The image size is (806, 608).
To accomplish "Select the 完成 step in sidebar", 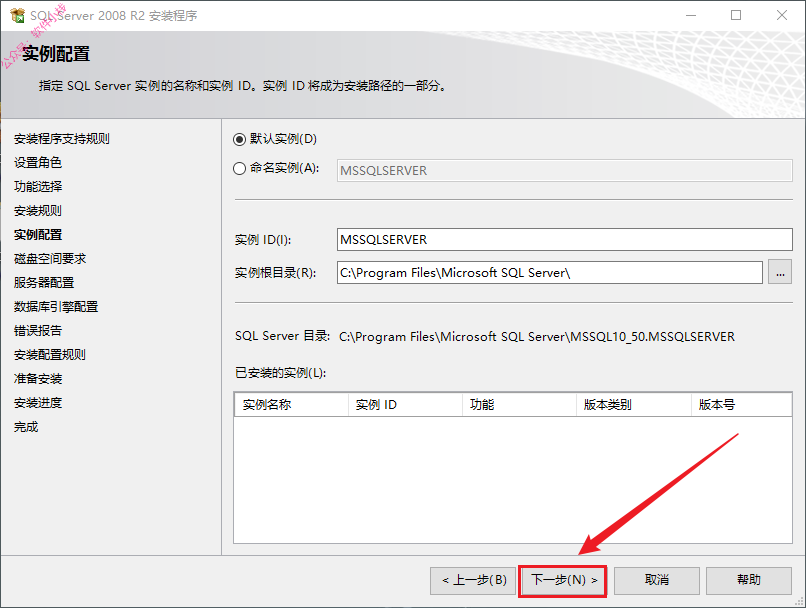I will coord(26,427).
